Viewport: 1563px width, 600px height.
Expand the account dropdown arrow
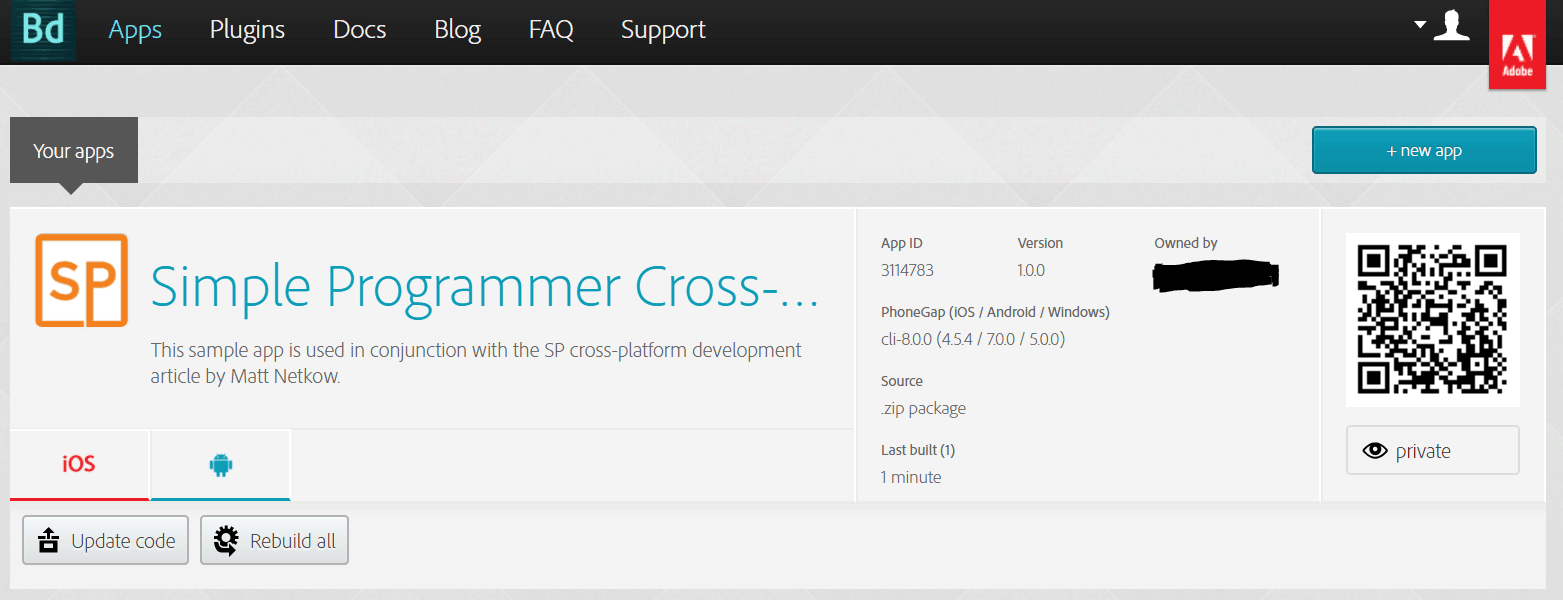pyautogui.click(x=1420, y=24)
